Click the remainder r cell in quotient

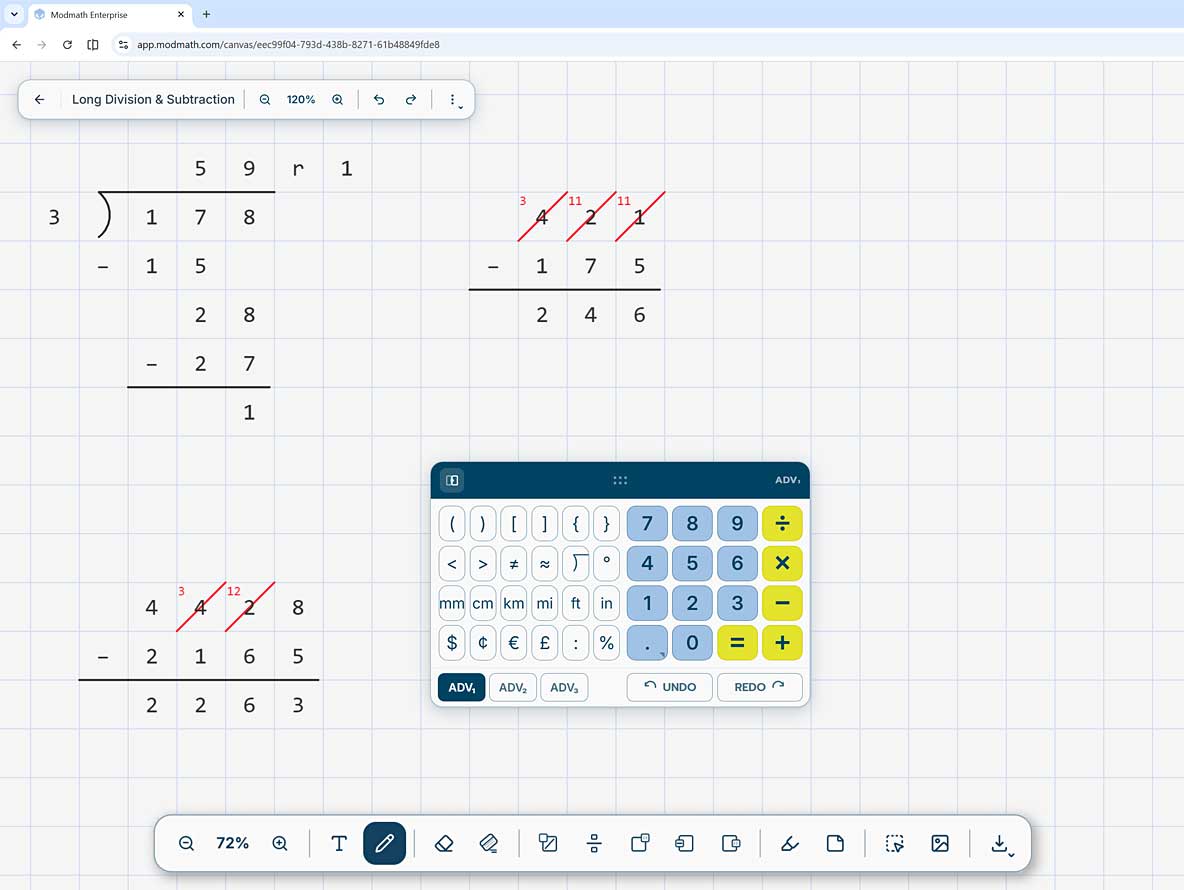tap(298, 168)
